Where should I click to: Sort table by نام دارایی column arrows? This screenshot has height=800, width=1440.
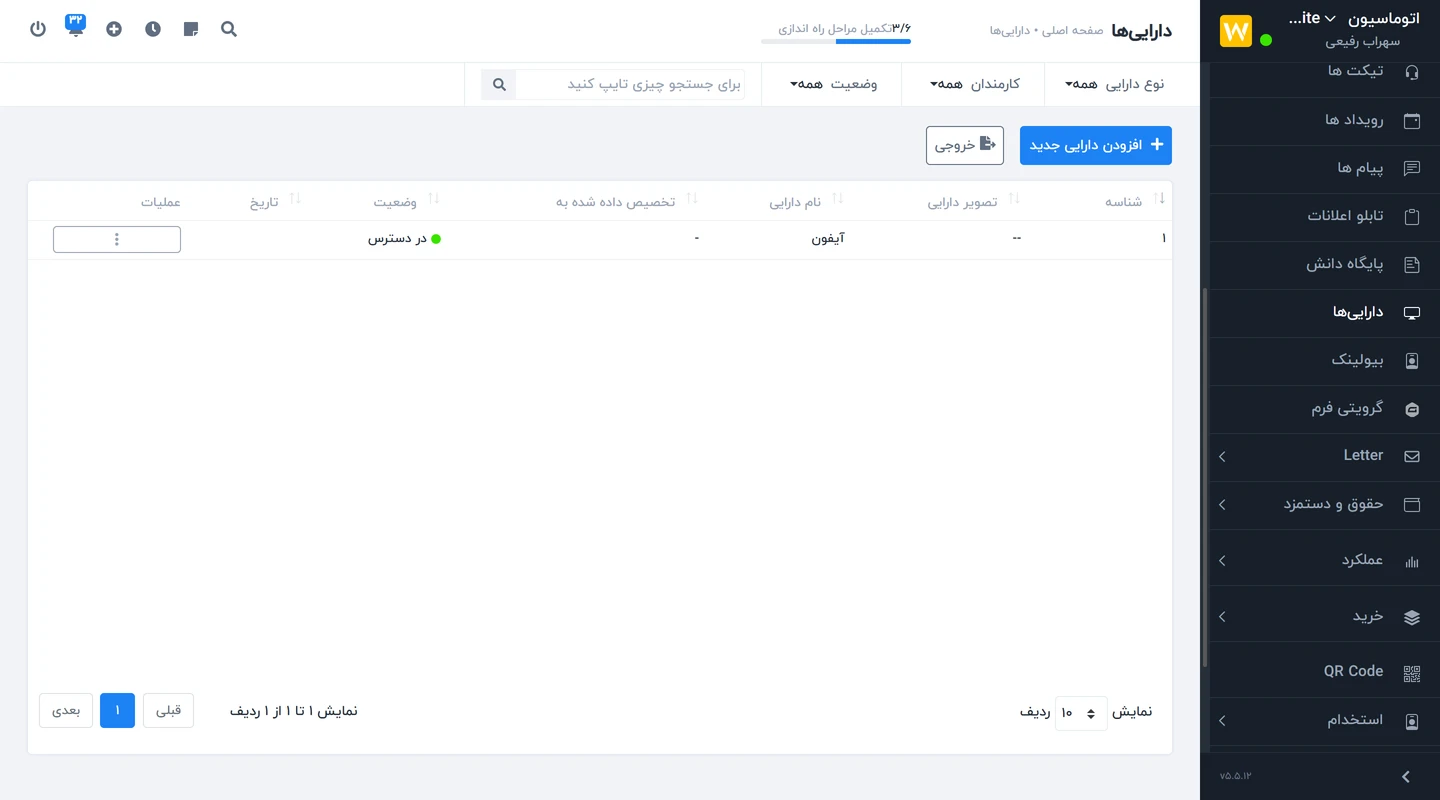click(x=837, y=199)
